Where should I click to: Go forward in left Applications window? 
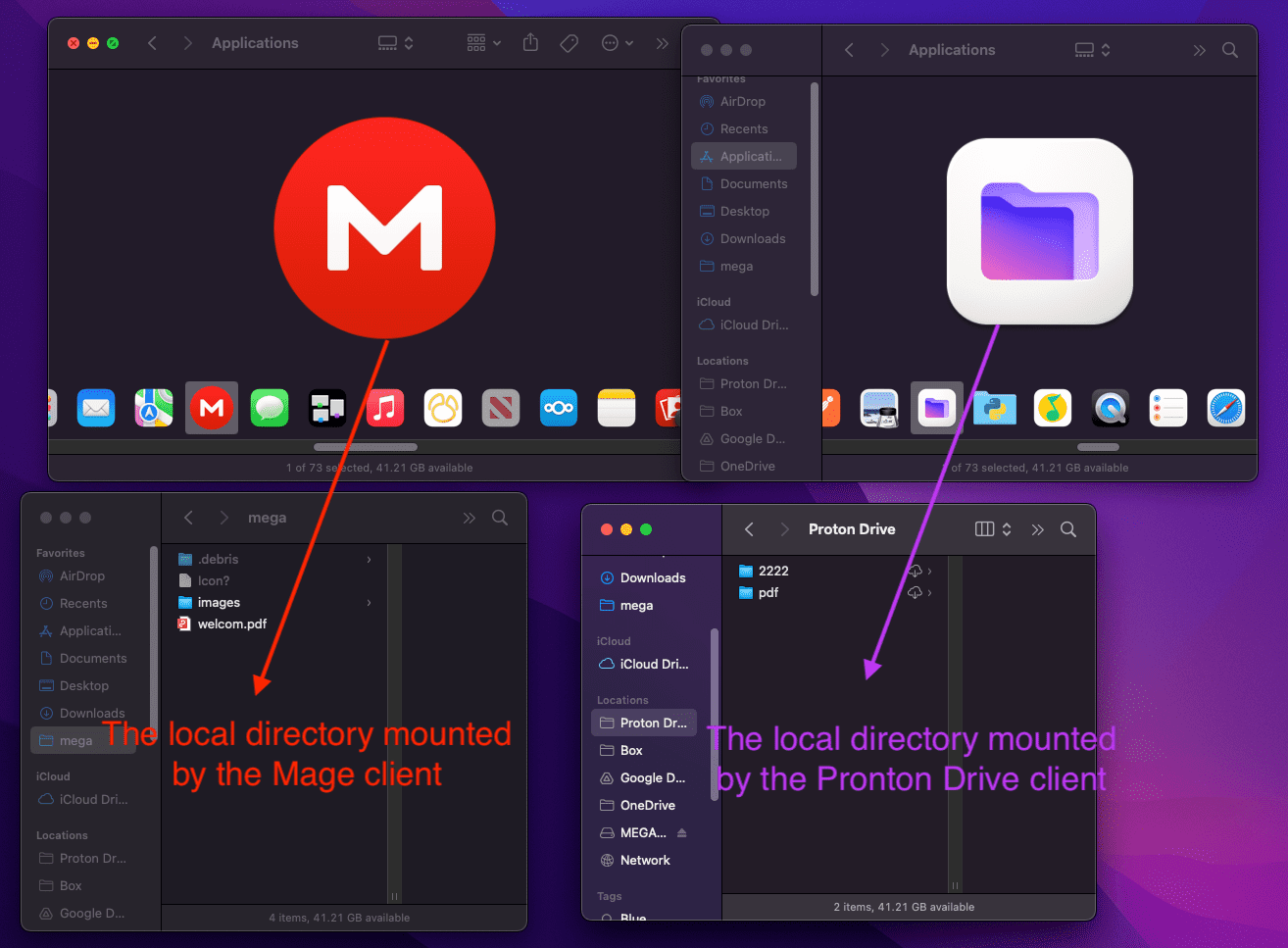coord(187,43)
